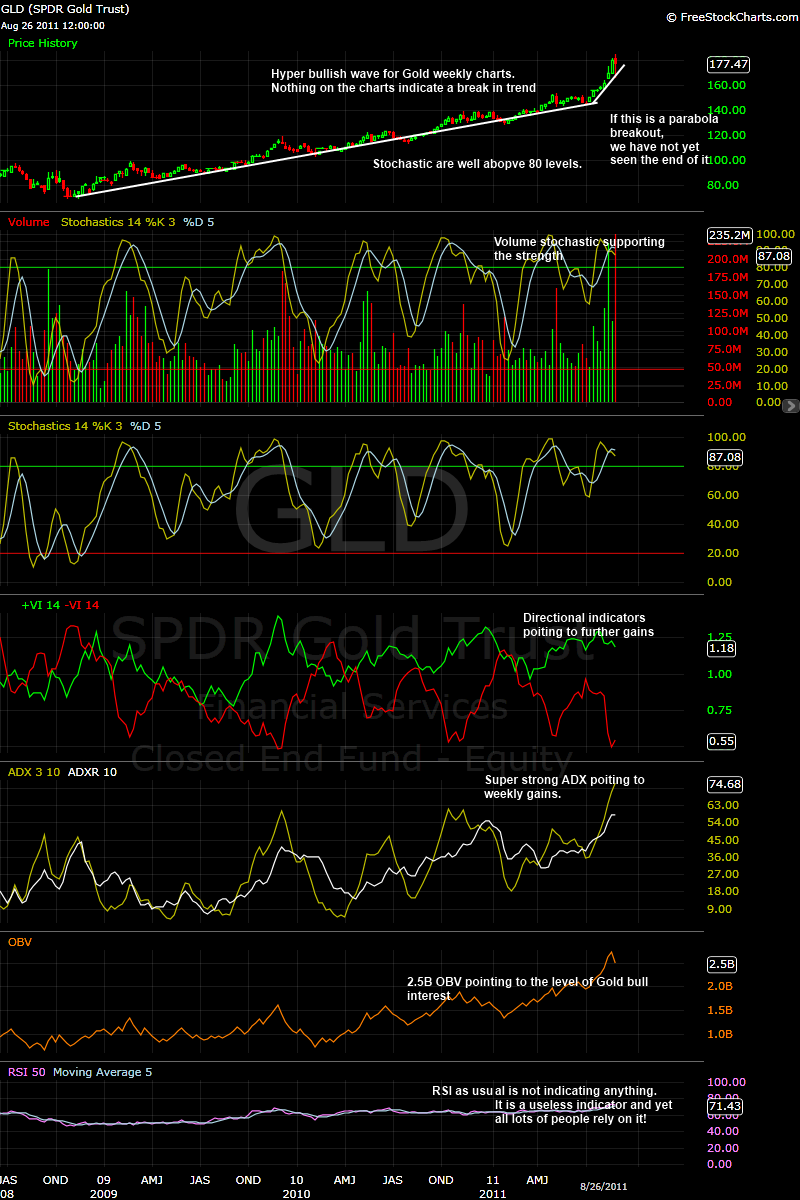Click the RSI 50 indicator label
800x1200 pixels.
coord(26,1072)
